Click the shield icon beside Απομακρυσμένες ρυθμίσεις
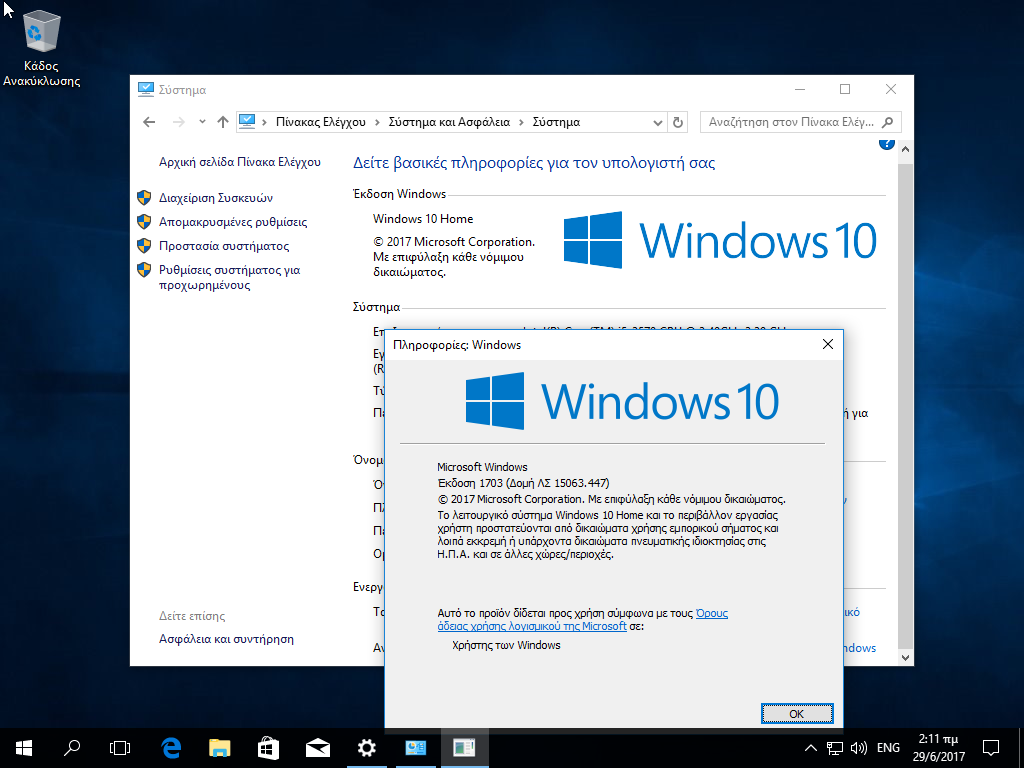This screenshot has width=1024, height=768. click(x=144, y=222)
